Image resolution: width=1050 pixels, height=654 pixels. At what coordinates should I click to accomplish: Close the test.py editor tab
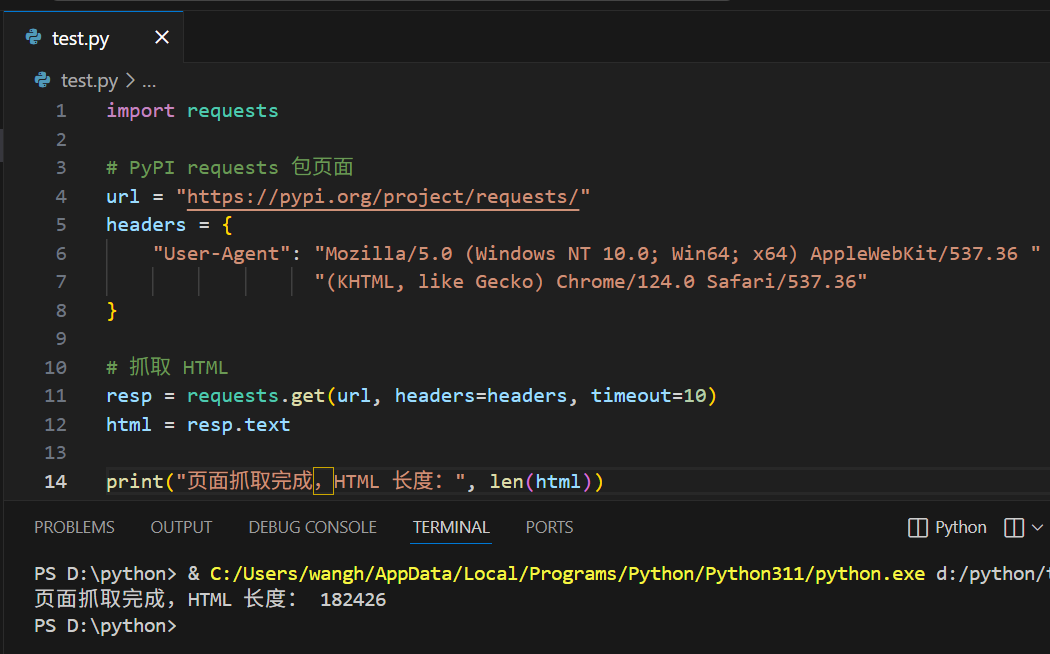click(162, 38)
